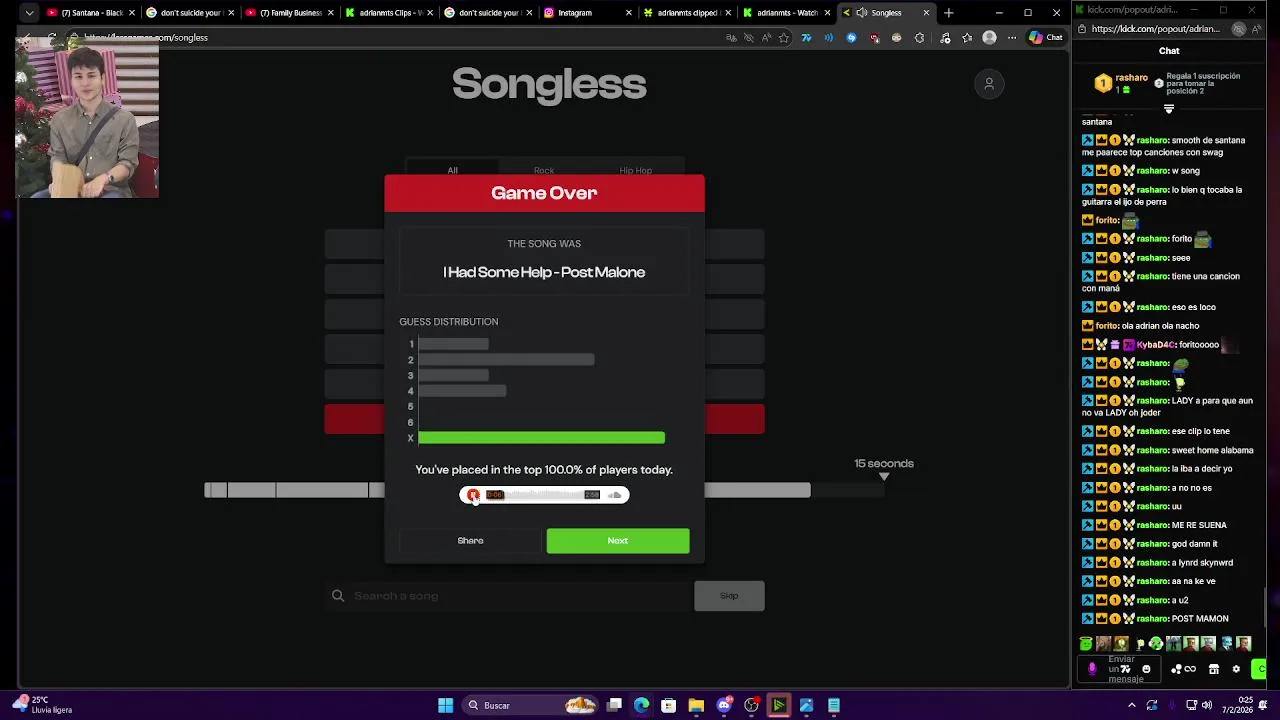Image resolution: width=1280 pixels, height=720 pixels.
Task: Open the Copilot Chat button
Action: click(x=1046, y=38)
